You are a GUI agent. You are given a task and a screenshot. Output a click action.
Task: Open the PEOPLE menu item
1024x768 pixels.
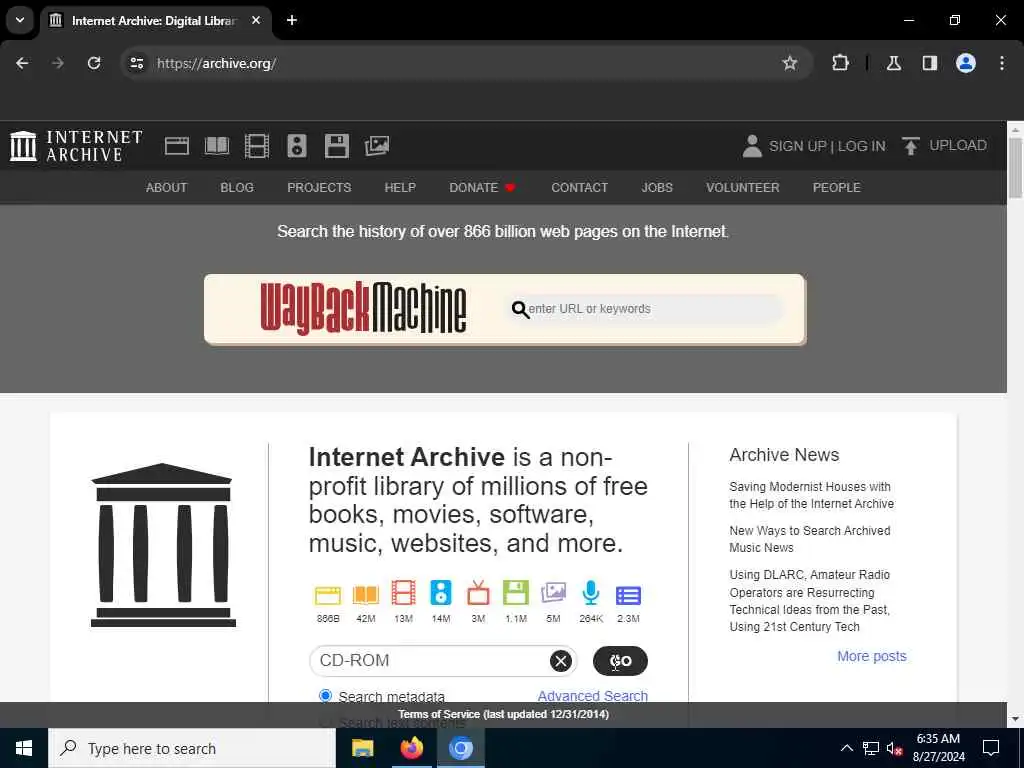coord(837,187)
